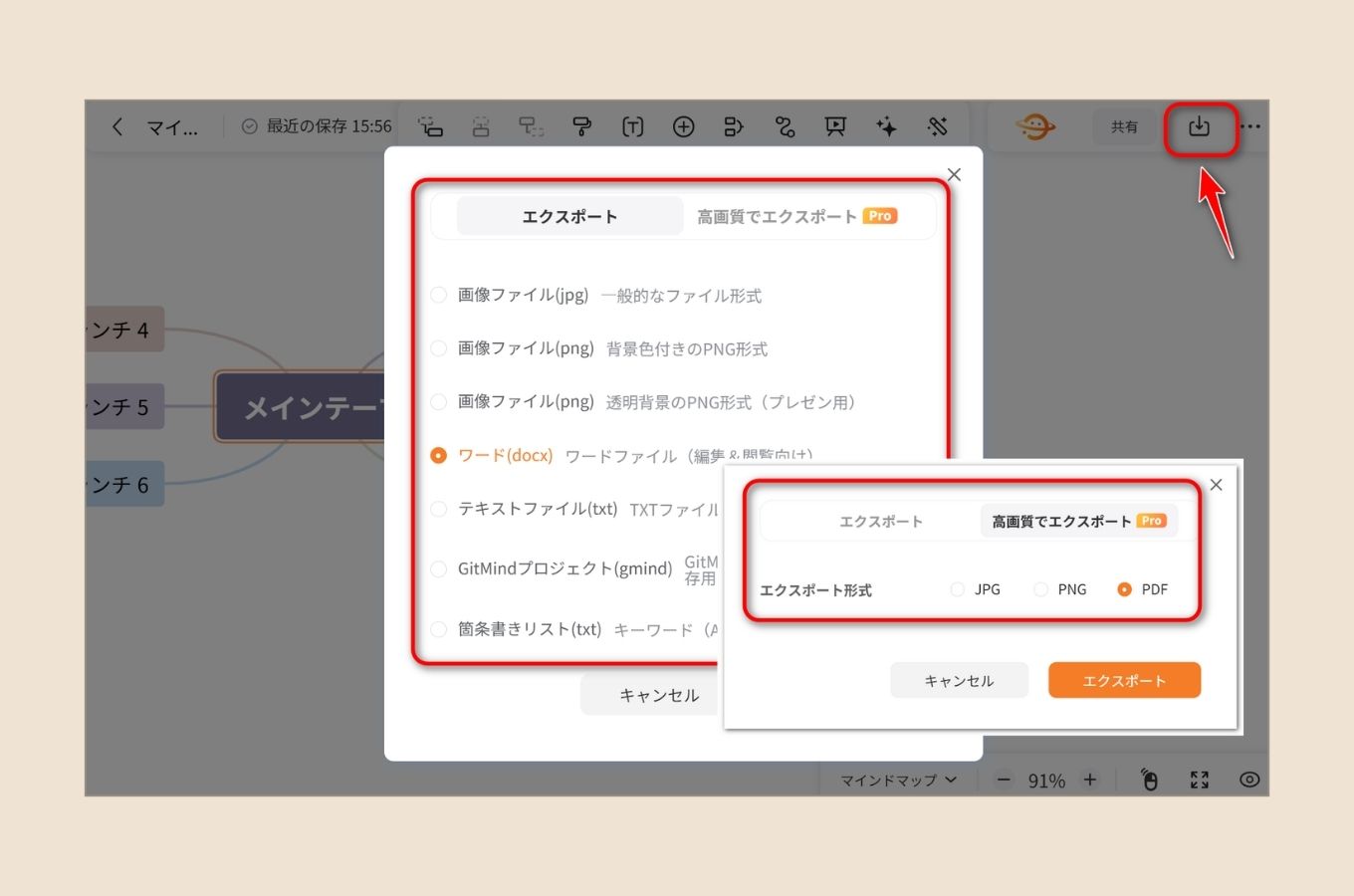This screenshot has height=896, width=1354.
Task: Click the AI sparkle stars icon
Action: (886, 126)
